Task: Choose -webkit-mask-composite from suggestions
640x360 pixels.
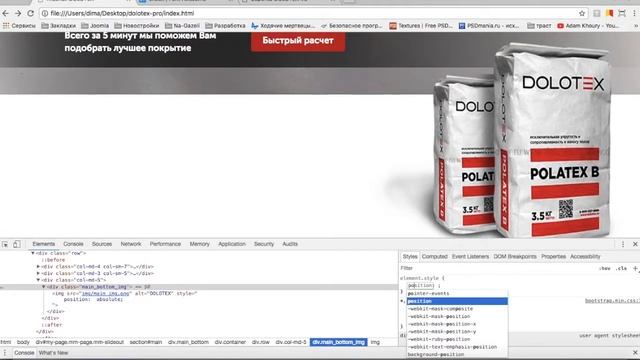Action: (x=457, y=309)
